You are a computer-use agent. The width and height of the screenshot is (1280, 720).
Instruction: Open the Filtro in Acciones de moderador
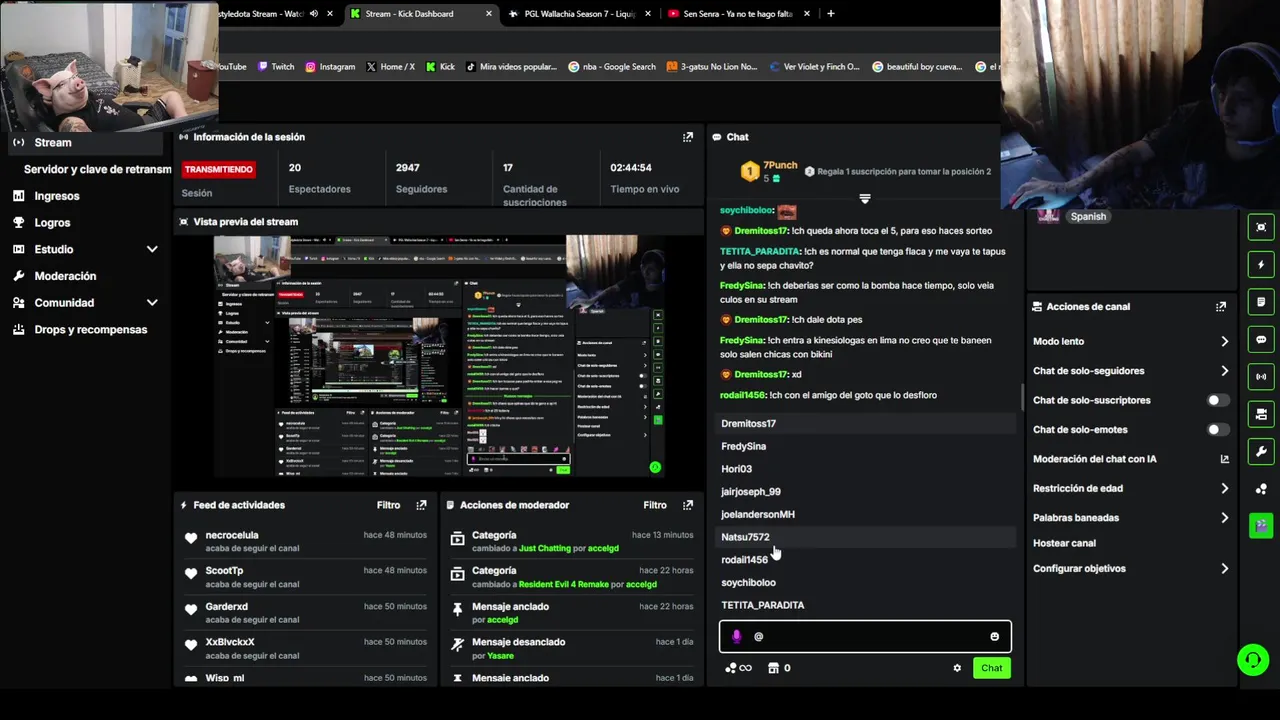click(x=655, y=505)
